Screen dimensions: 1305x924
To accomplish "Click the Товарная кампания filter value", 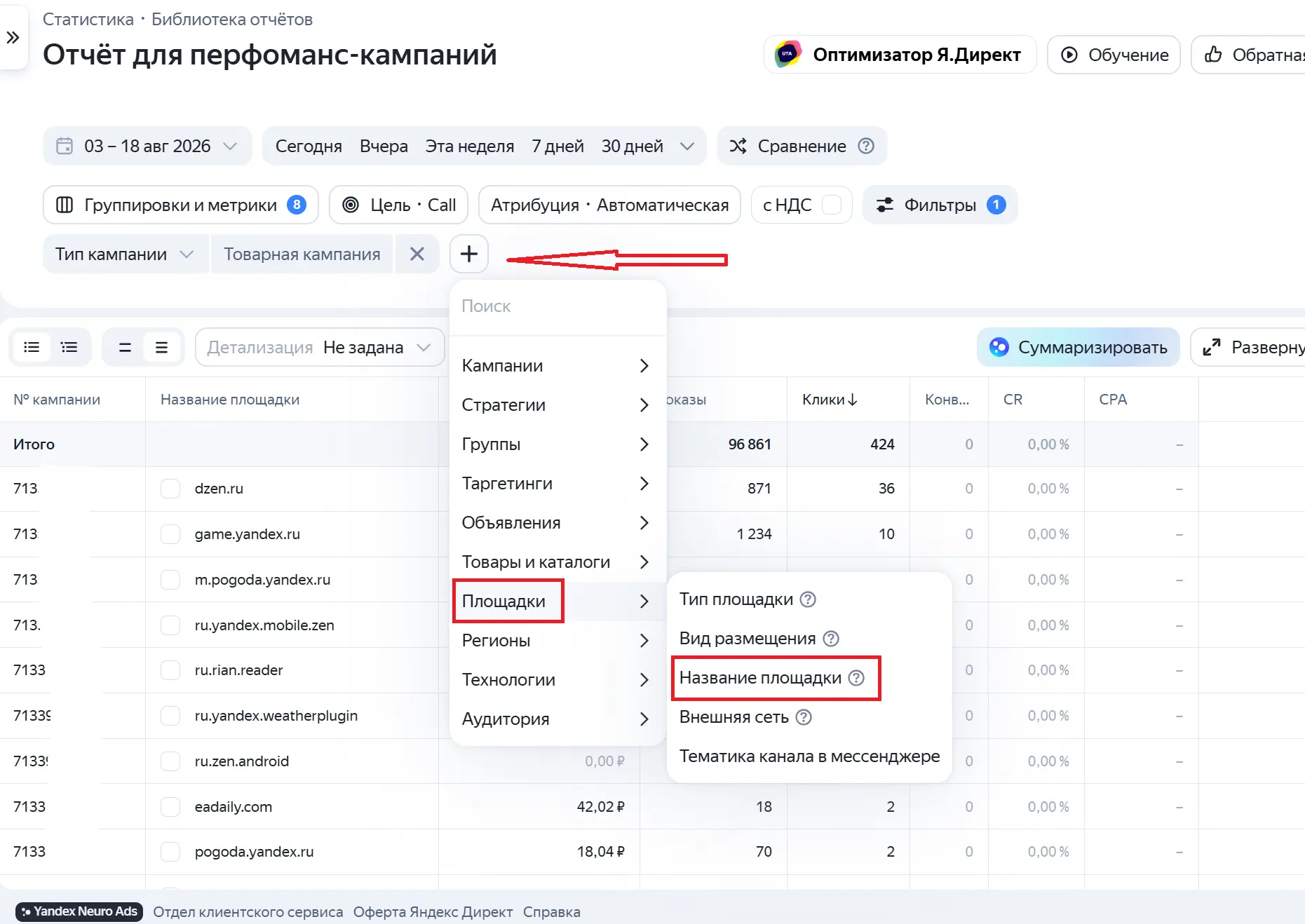I will coord(302,254).
